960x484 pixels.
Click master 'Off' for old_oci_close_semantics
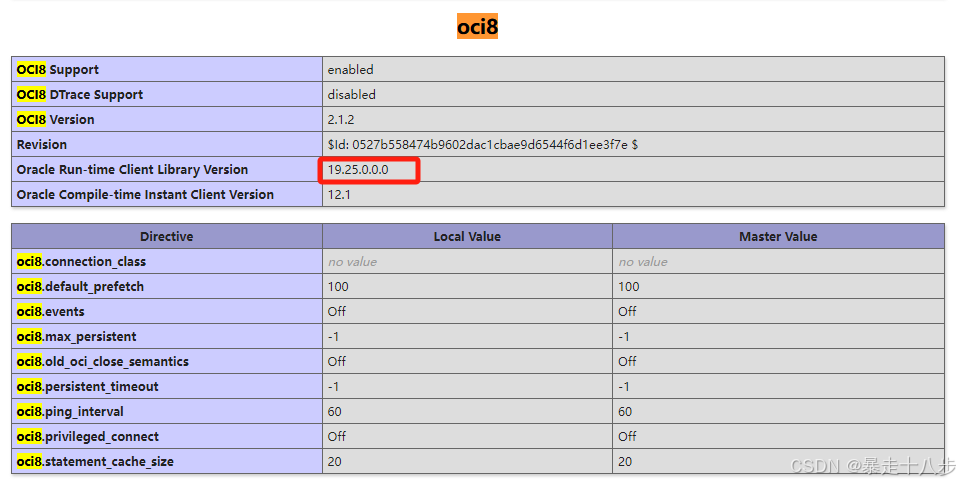pos(628,362)
